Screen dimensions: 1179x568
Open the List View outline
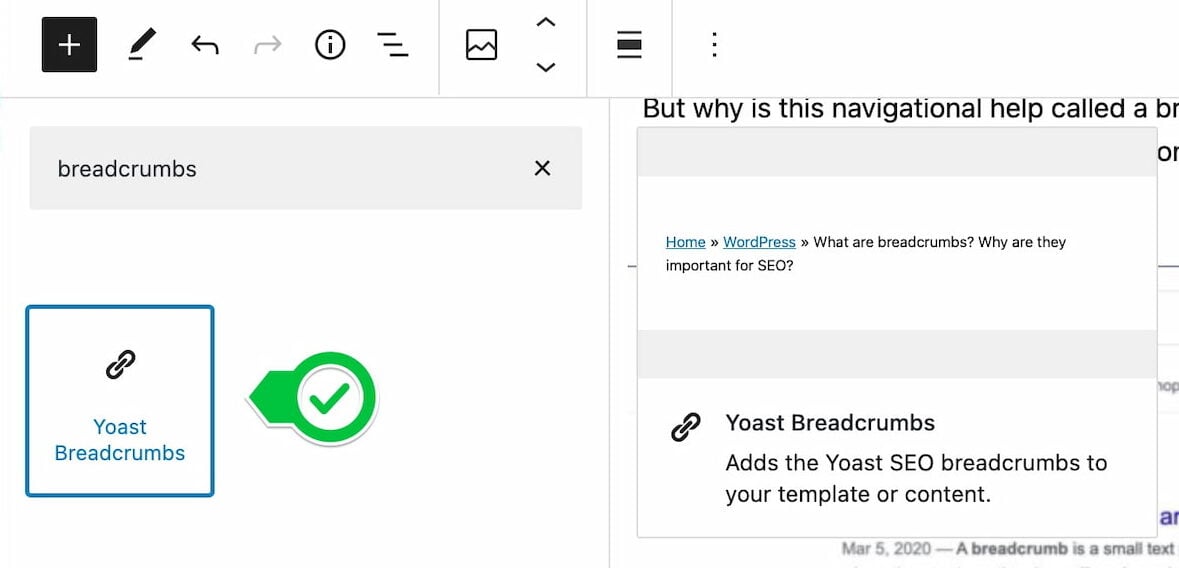click(392, 45)
